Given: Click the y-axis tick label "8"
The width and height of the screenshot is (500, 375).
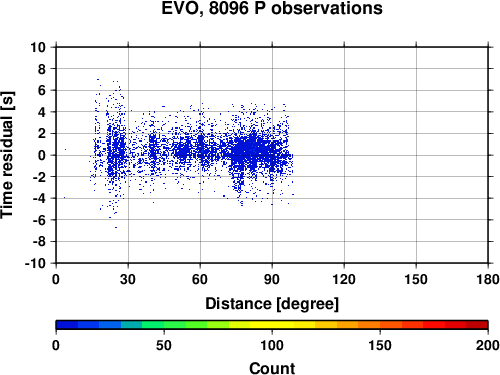Looking at the screenshot, I should point(42,69).
